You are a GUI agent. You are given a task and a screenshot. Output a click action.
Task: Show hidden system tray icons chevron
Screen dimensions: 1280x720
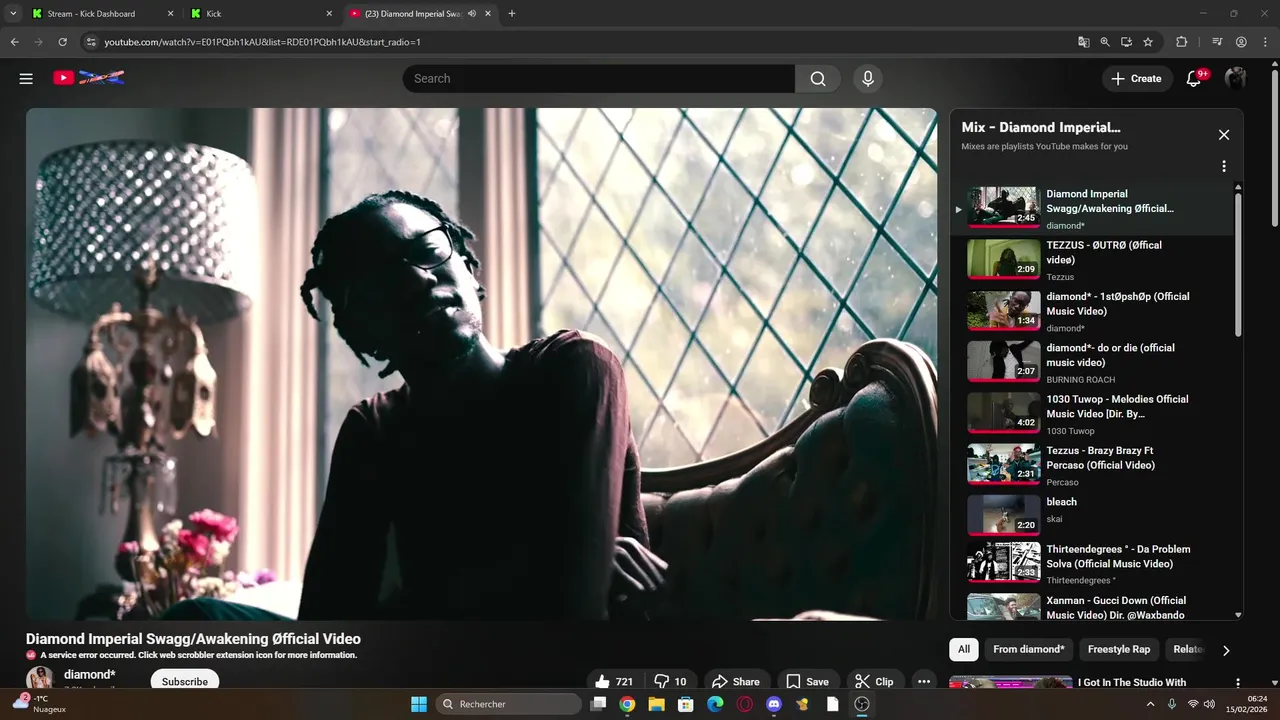pyautogui.click(x=1150, y=704)
